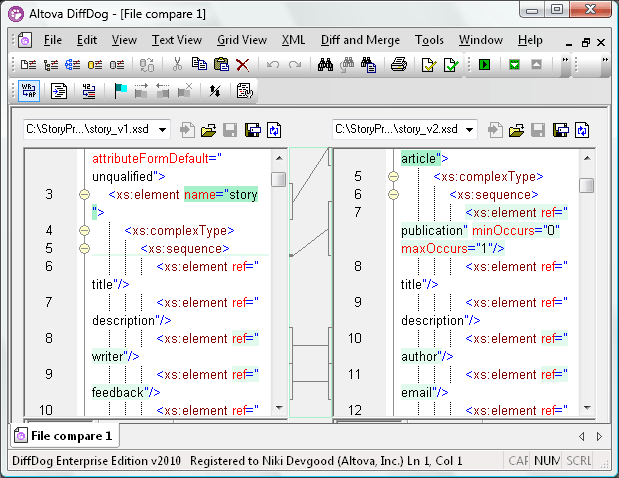Start comparison with green play icon
Viewport: 619px width, 478px height.
click(x=484, y=64)
